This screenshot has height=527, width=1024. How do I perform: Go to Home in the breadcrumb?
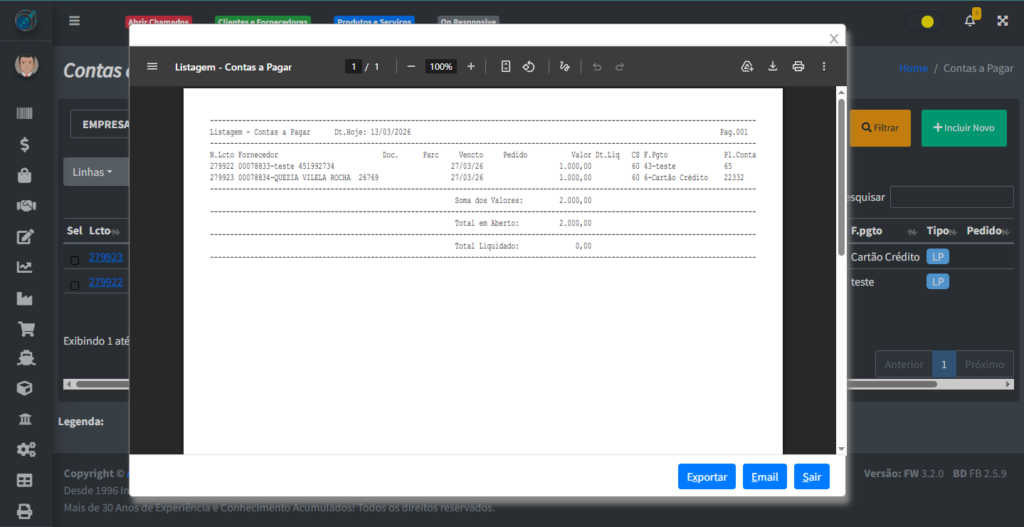tap(913, 68)
